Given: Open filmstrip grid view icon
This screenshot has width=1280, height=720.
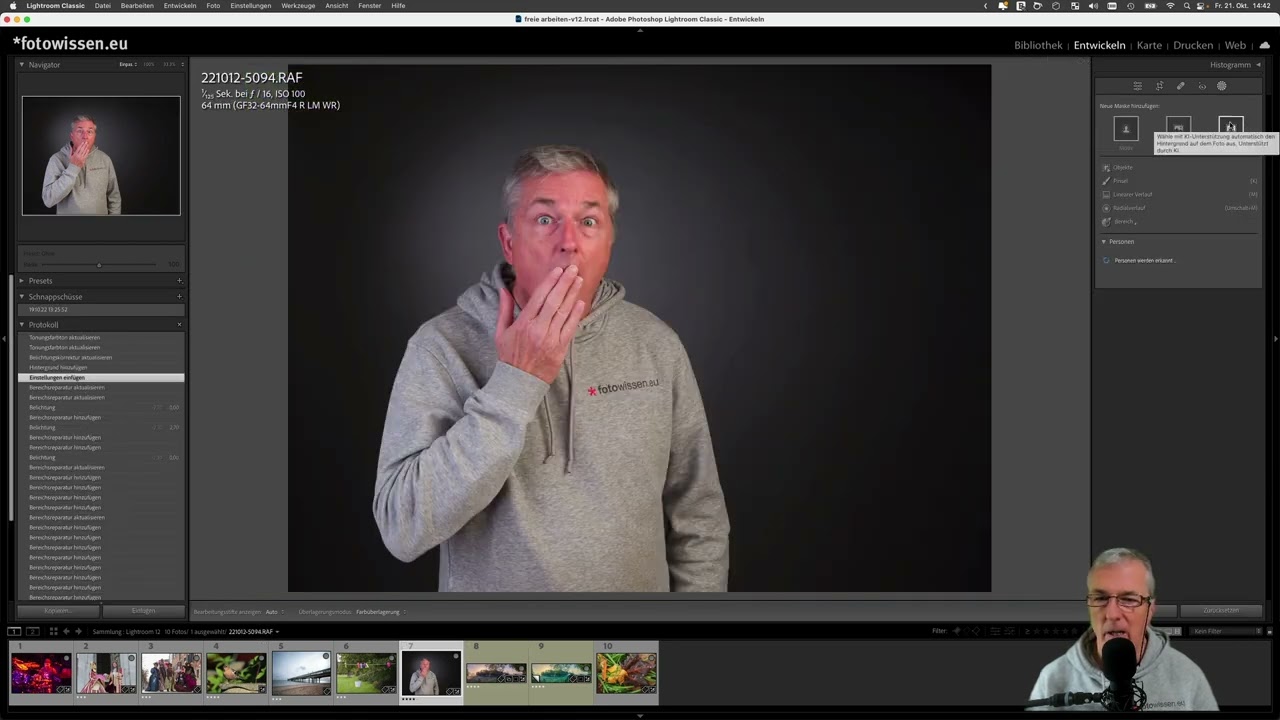Looking at the screenshot, I should click(x=53, y=632).
